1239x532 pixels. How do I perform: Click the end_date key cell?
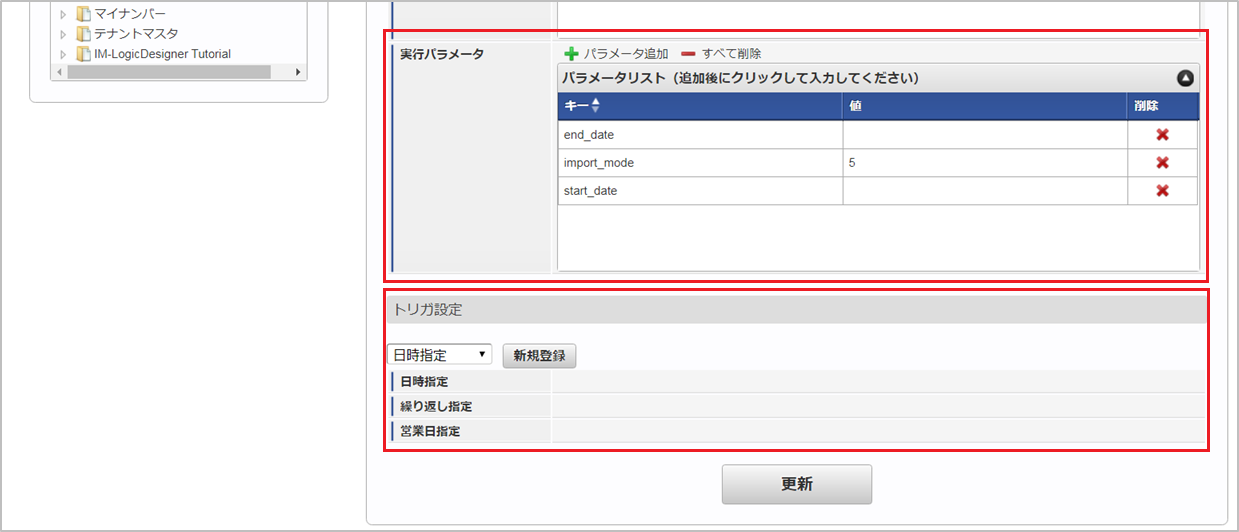pyautogui.click(x=700, y=135)
